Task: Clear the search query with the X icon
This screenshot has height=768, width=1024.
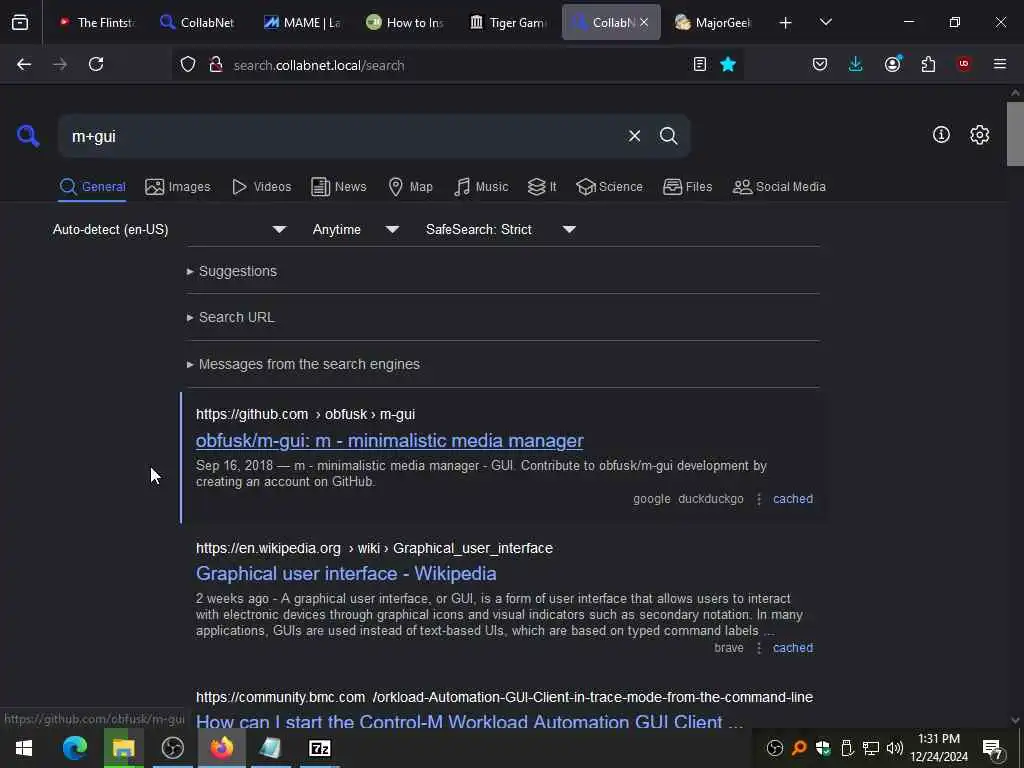Action: pos(634,136)
